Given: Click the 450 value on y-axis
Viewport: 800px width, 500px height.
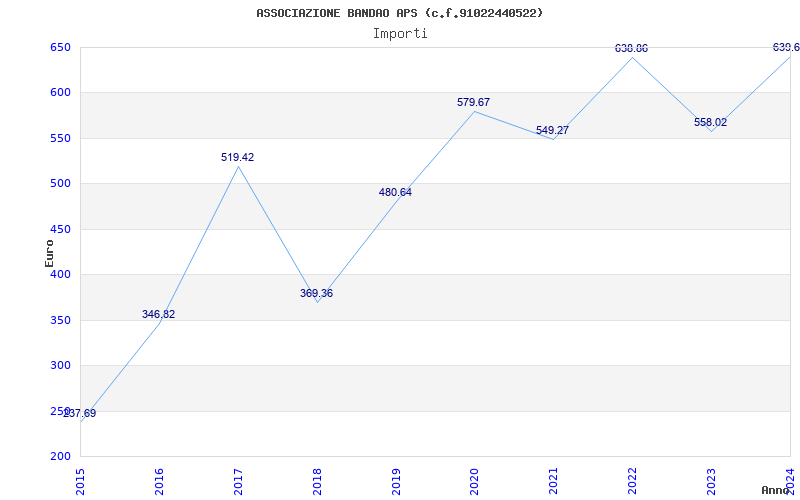Looking at the screenshot, I should click(60, 229).
